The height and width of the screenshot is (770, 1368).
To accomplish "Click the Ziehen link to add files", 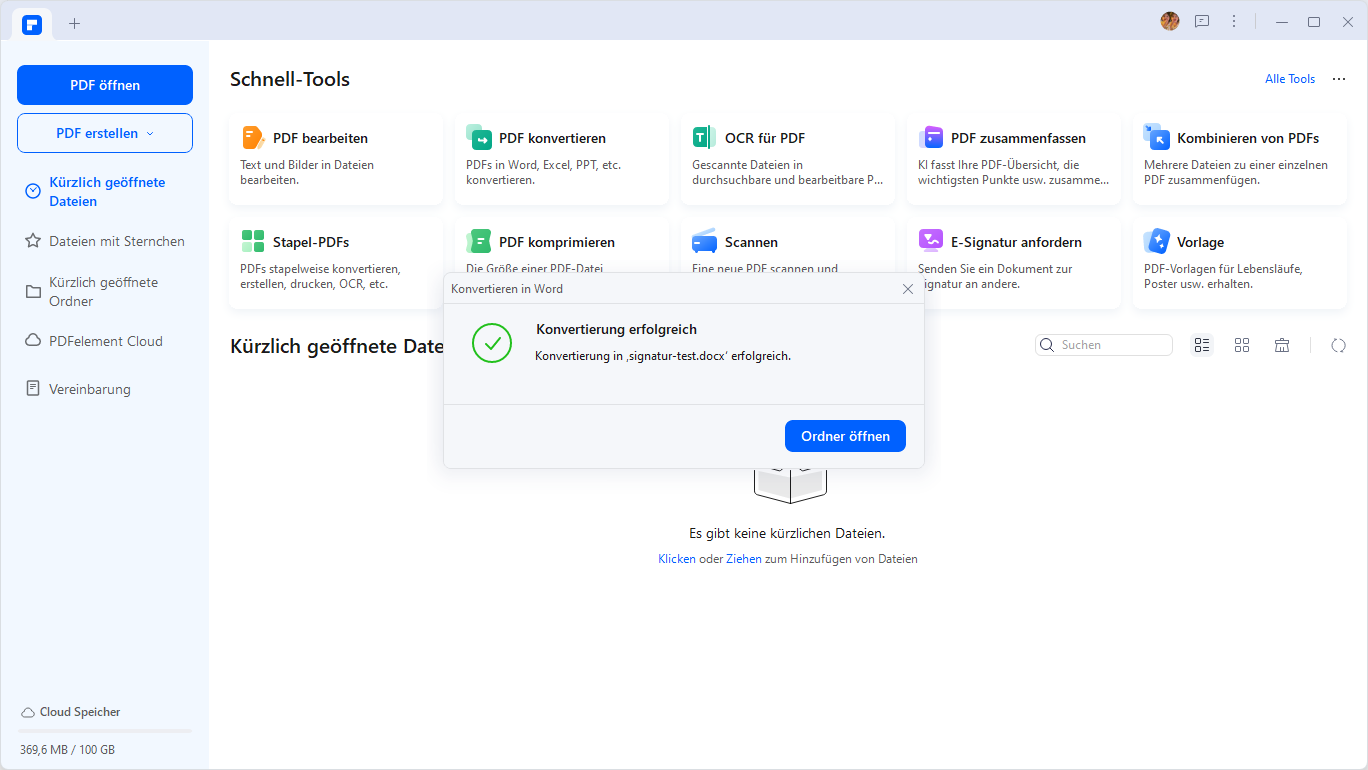I will [744, 559].
